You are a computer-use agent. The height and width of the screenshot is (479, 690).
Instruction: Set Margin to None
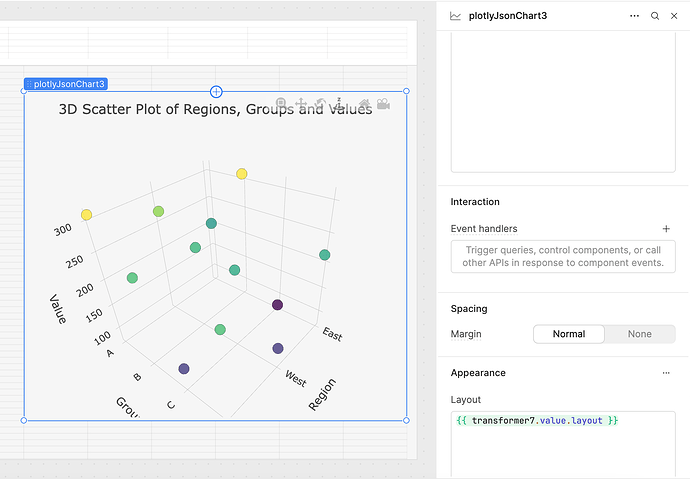pos(639,334)
